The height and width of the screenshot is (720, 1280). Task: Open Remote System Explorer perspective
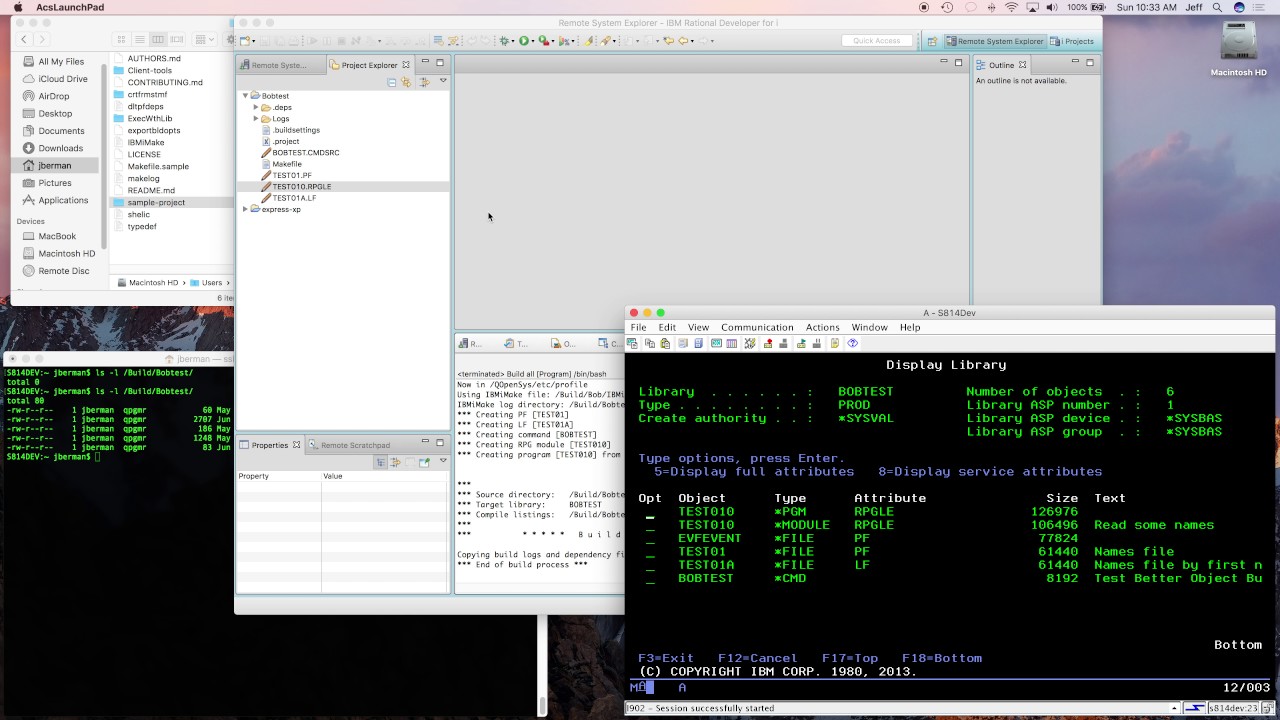(x=994, y=41)
